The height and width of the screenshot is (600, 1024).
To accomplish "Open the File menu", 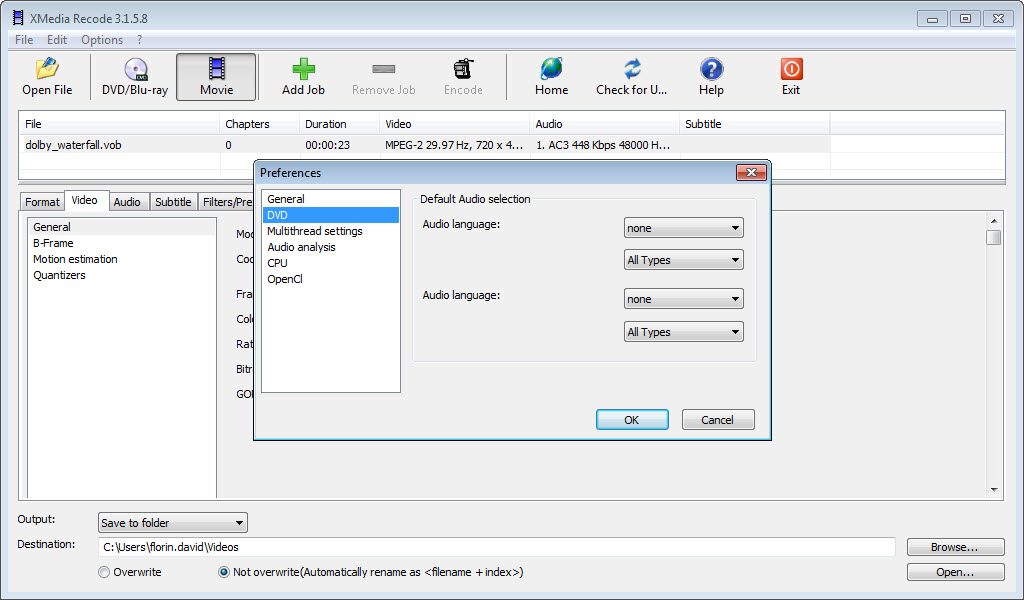I will point(24,40).
